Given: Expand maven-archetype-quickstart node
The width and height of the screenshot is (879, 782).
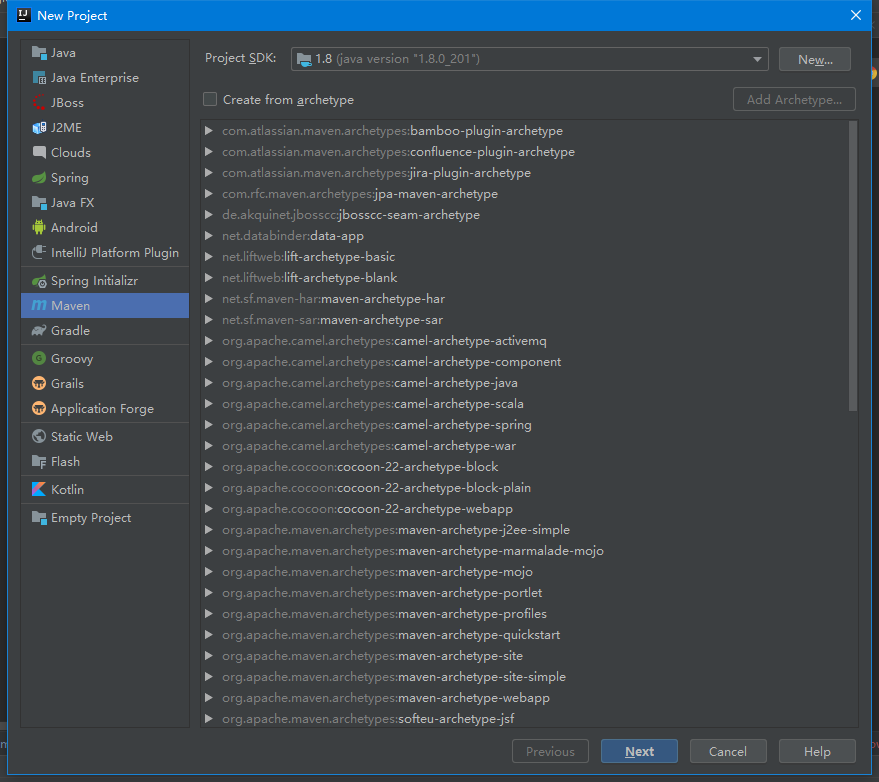Looking at the screenshot, I should [209, 635].
